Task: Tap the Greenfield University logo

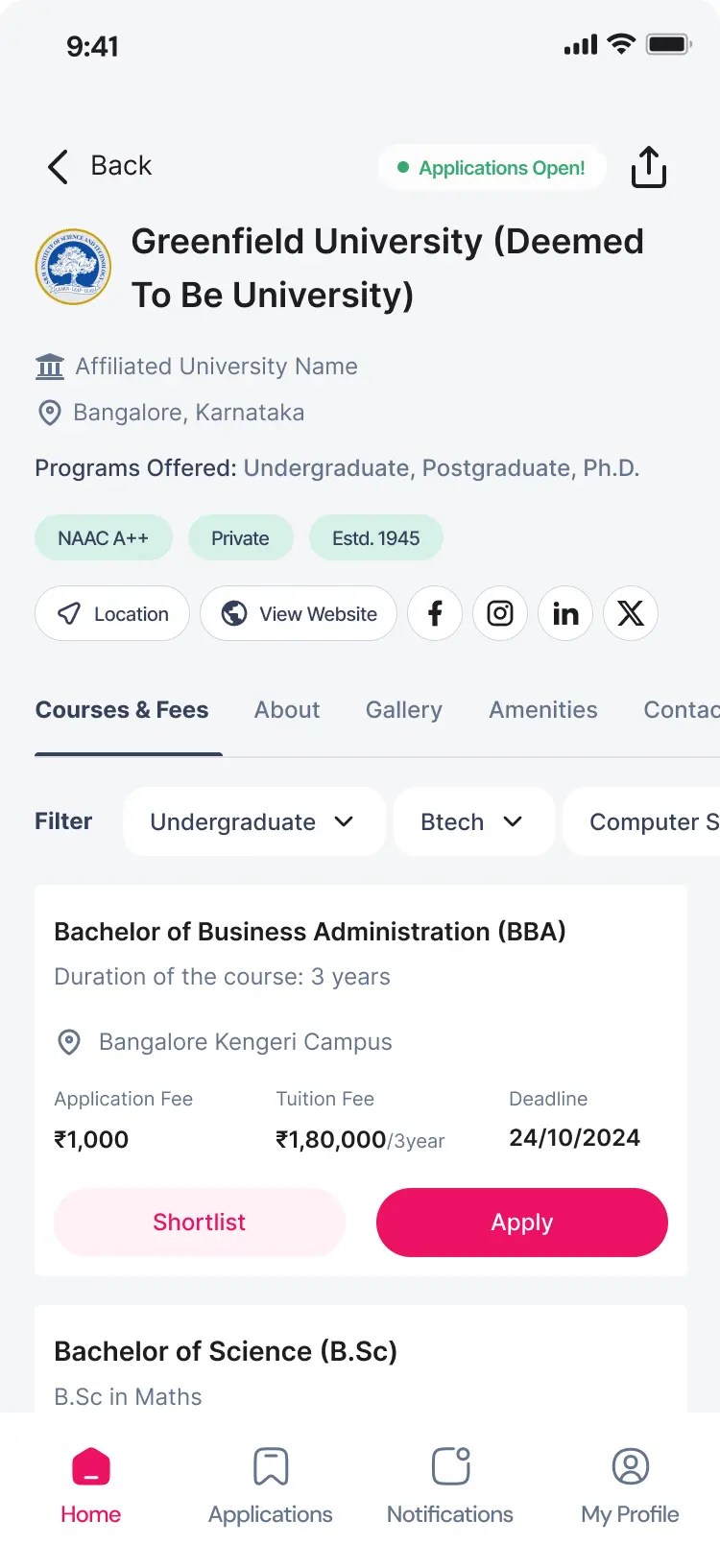Action: pyautogui.click(x=73, y=267)
